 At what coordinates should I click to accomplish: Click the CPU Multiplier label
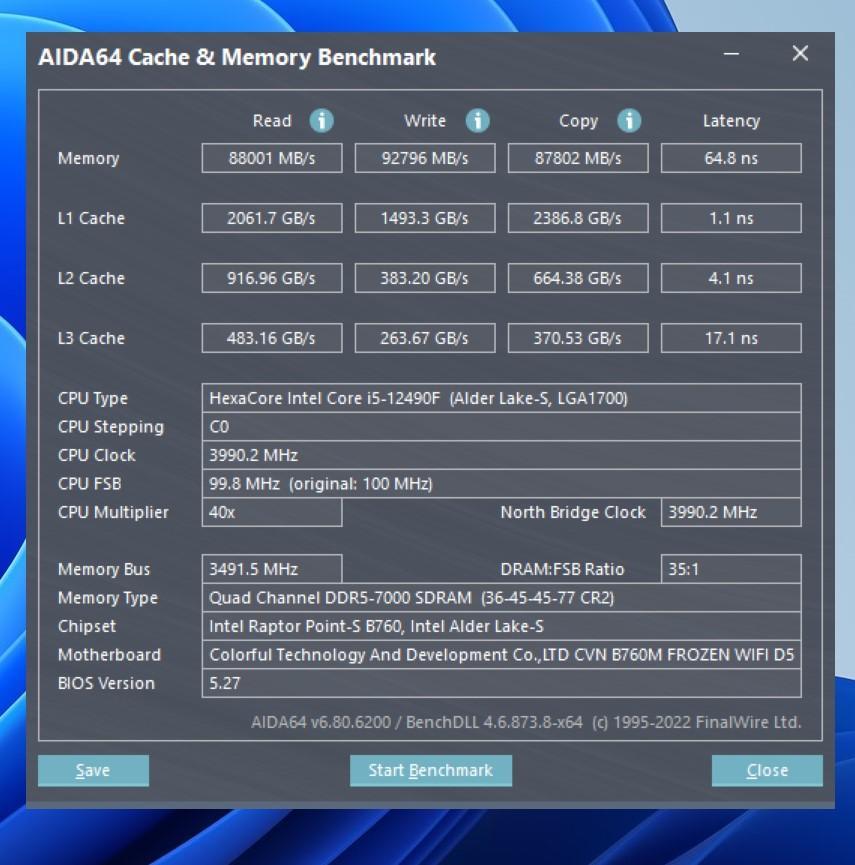[x=113, y=512]
